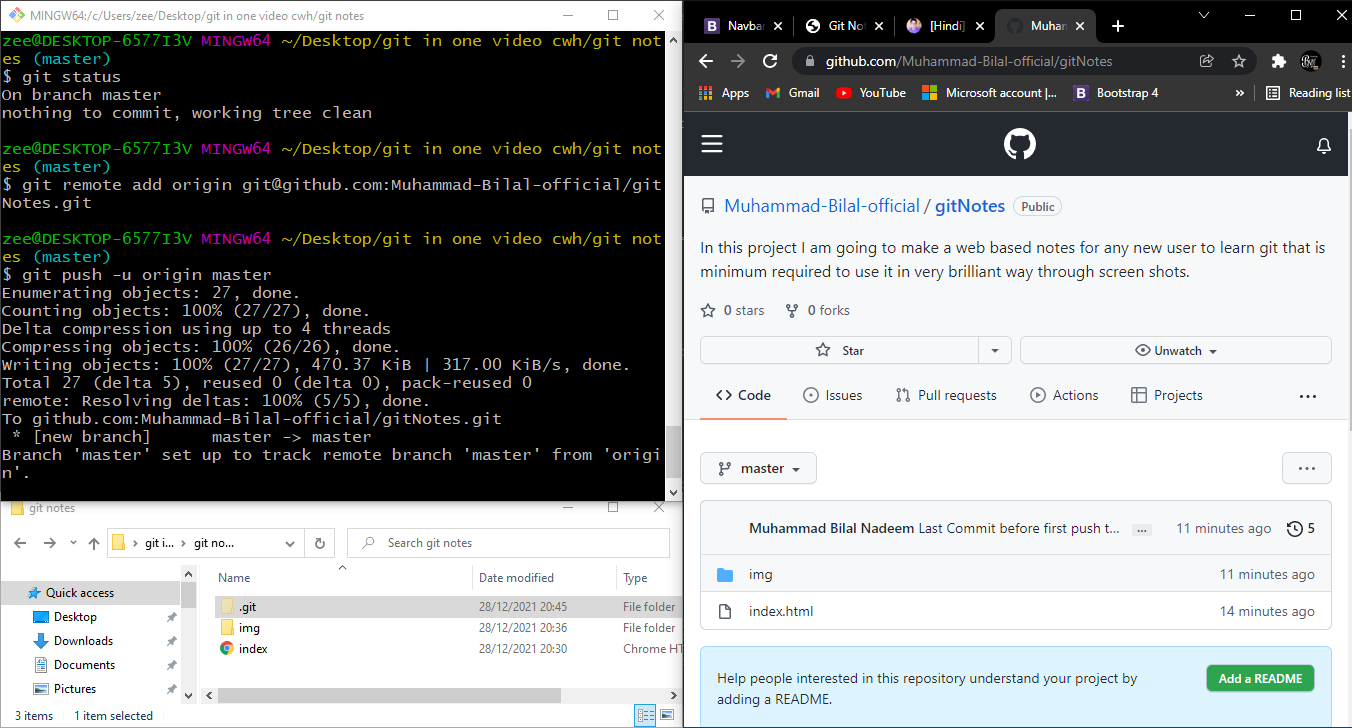This screenshot has width=1352, height=728.
Task: Open Desktop in Quick access
Action: (x=75, y=617)
